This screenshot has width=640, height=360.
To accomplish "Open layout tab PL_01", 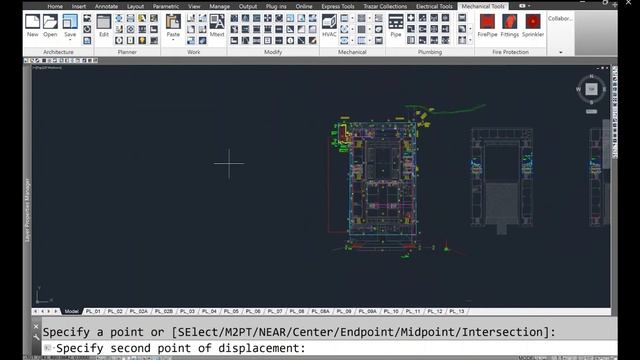I will point(93,311).
